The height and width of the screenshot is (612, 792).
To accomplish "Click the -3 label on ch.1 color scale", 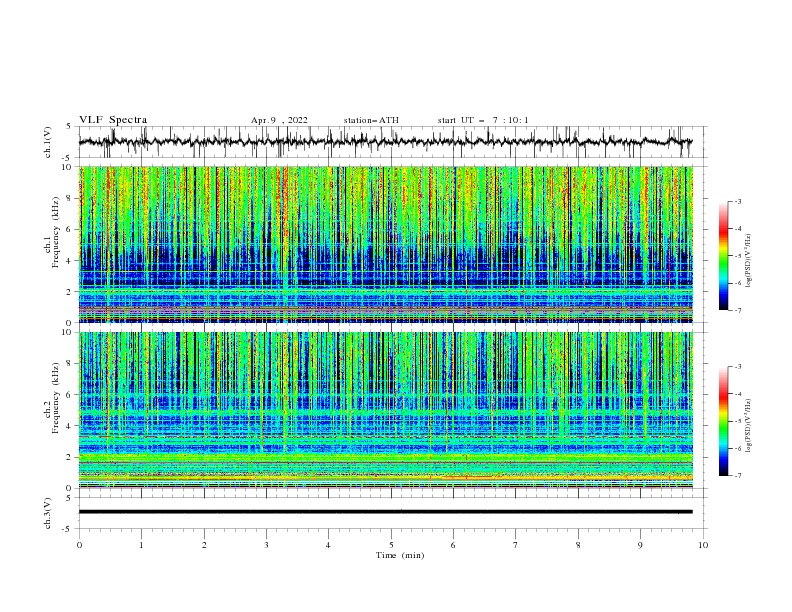I will click(x=737, y=201).
